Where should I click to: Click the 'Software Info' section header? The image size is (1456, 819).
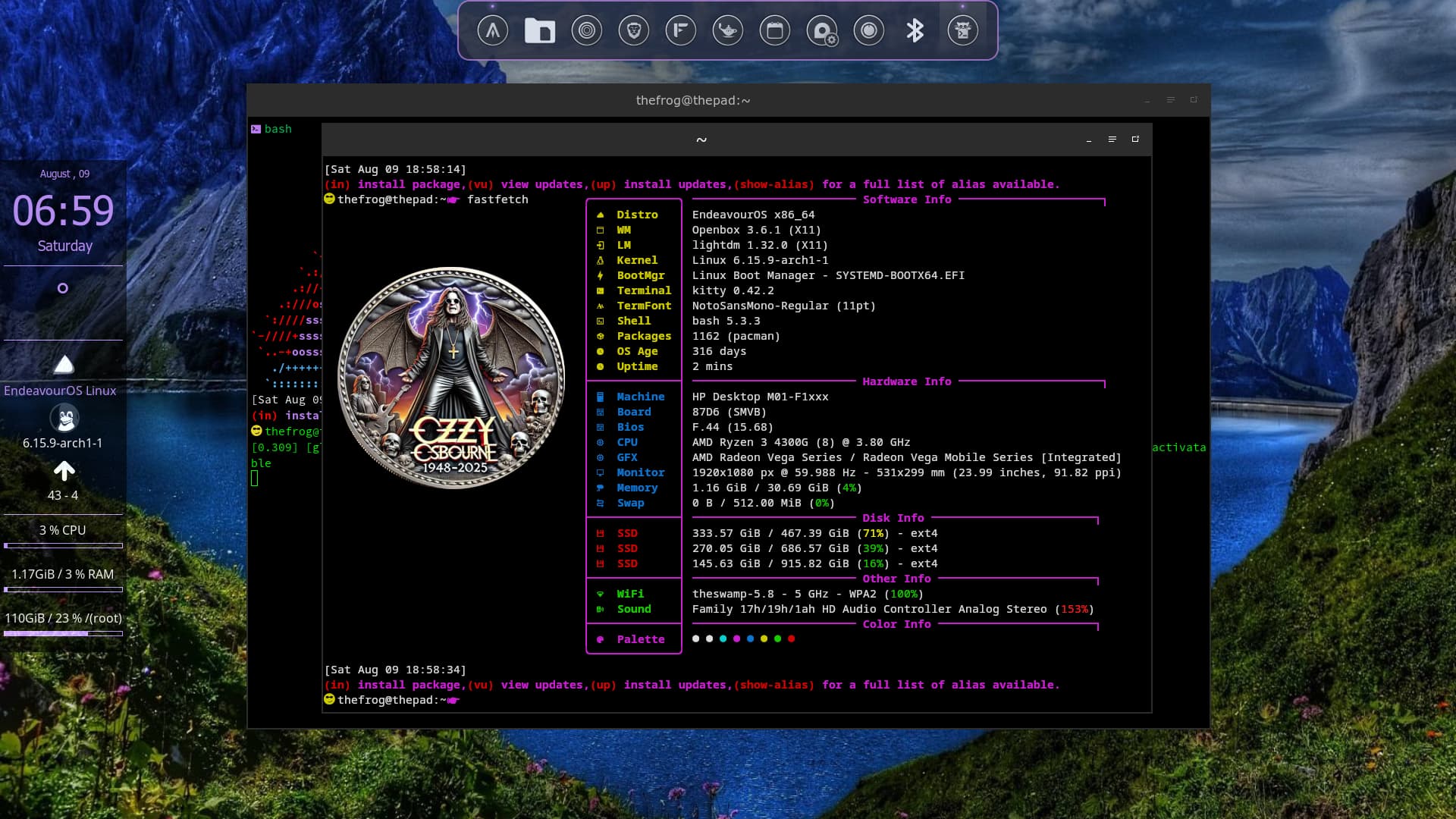pyautogui.click(x=907, y=199)
